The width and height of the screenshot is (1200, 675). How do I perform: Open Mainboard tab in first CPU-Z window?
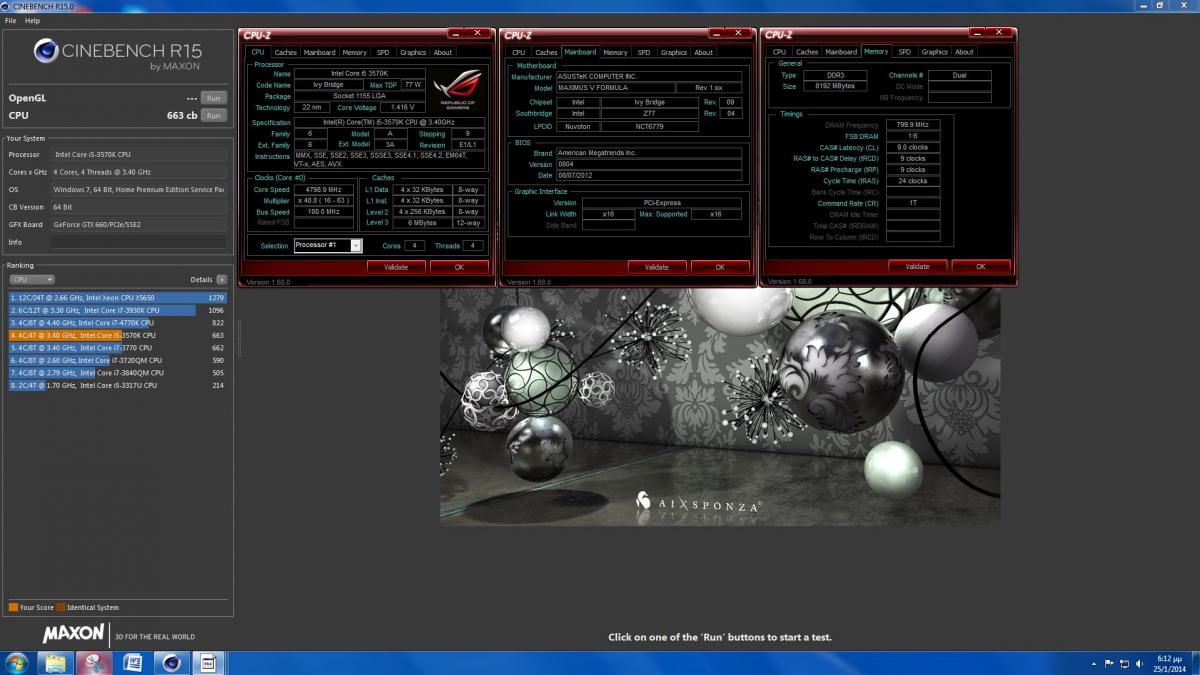(320, 52)
